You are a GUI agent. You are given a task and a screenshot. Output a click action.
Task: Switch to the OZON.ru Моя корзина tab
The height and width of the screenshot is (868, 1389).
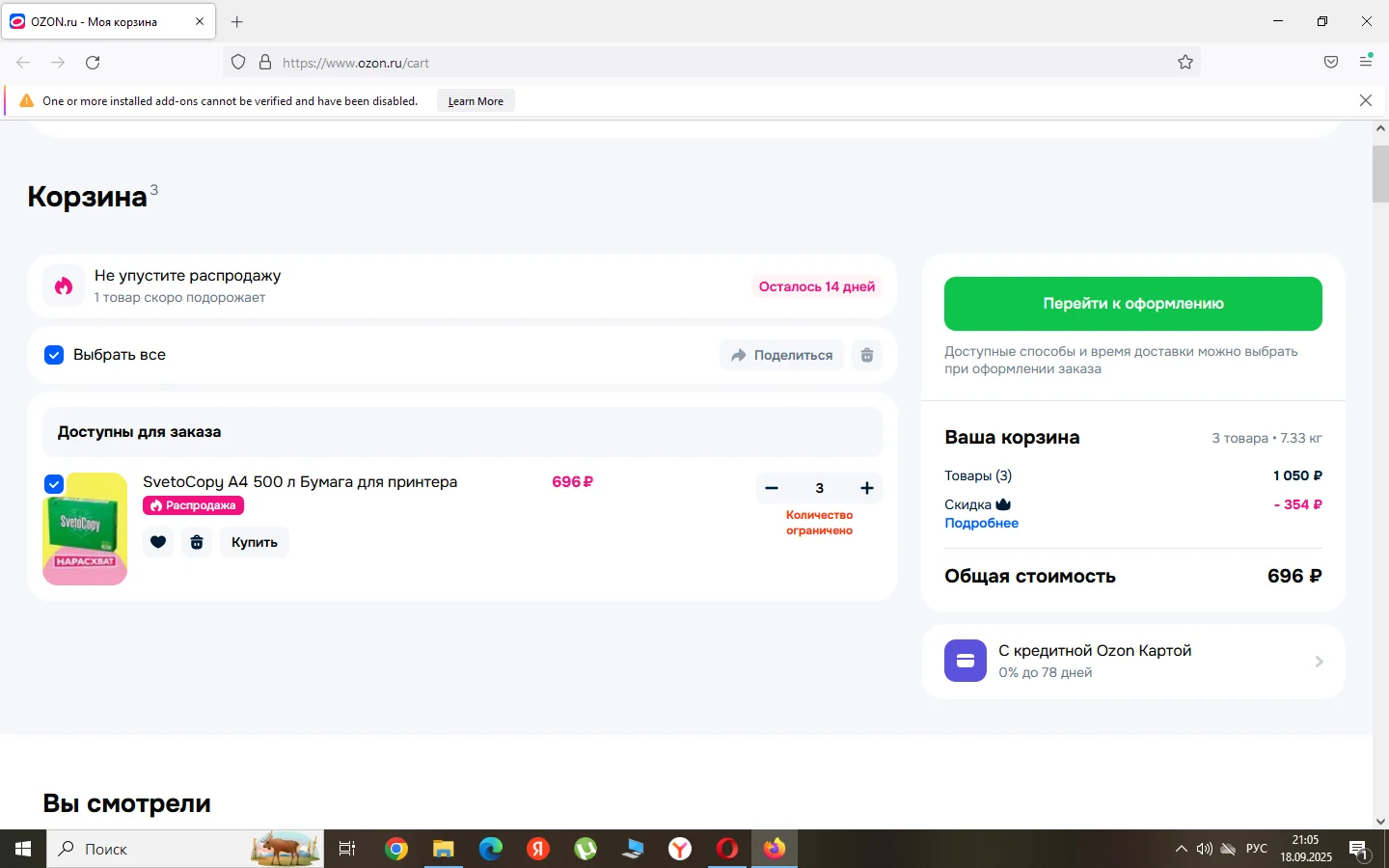108,21
